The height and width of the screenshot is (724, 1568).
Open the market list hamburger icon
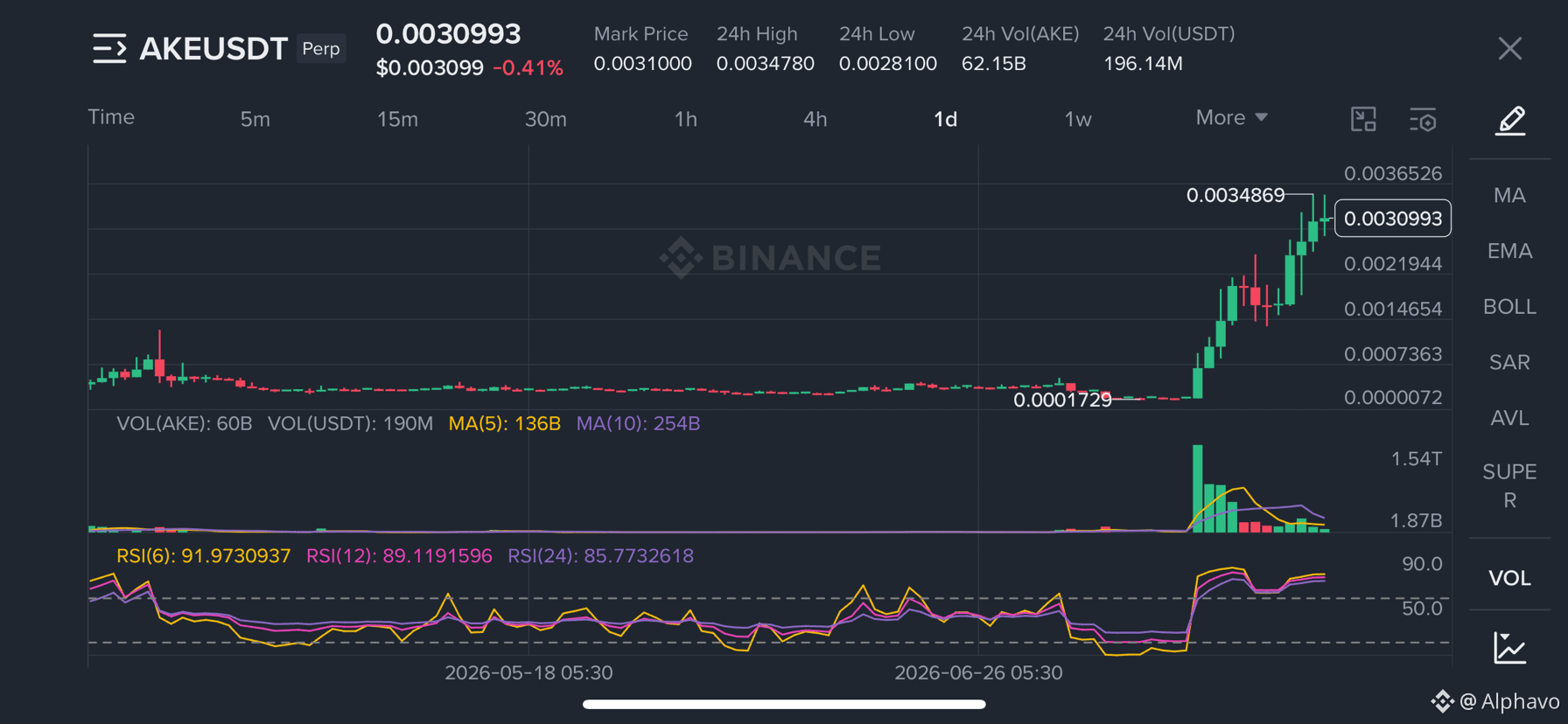(x=109, y=48)
